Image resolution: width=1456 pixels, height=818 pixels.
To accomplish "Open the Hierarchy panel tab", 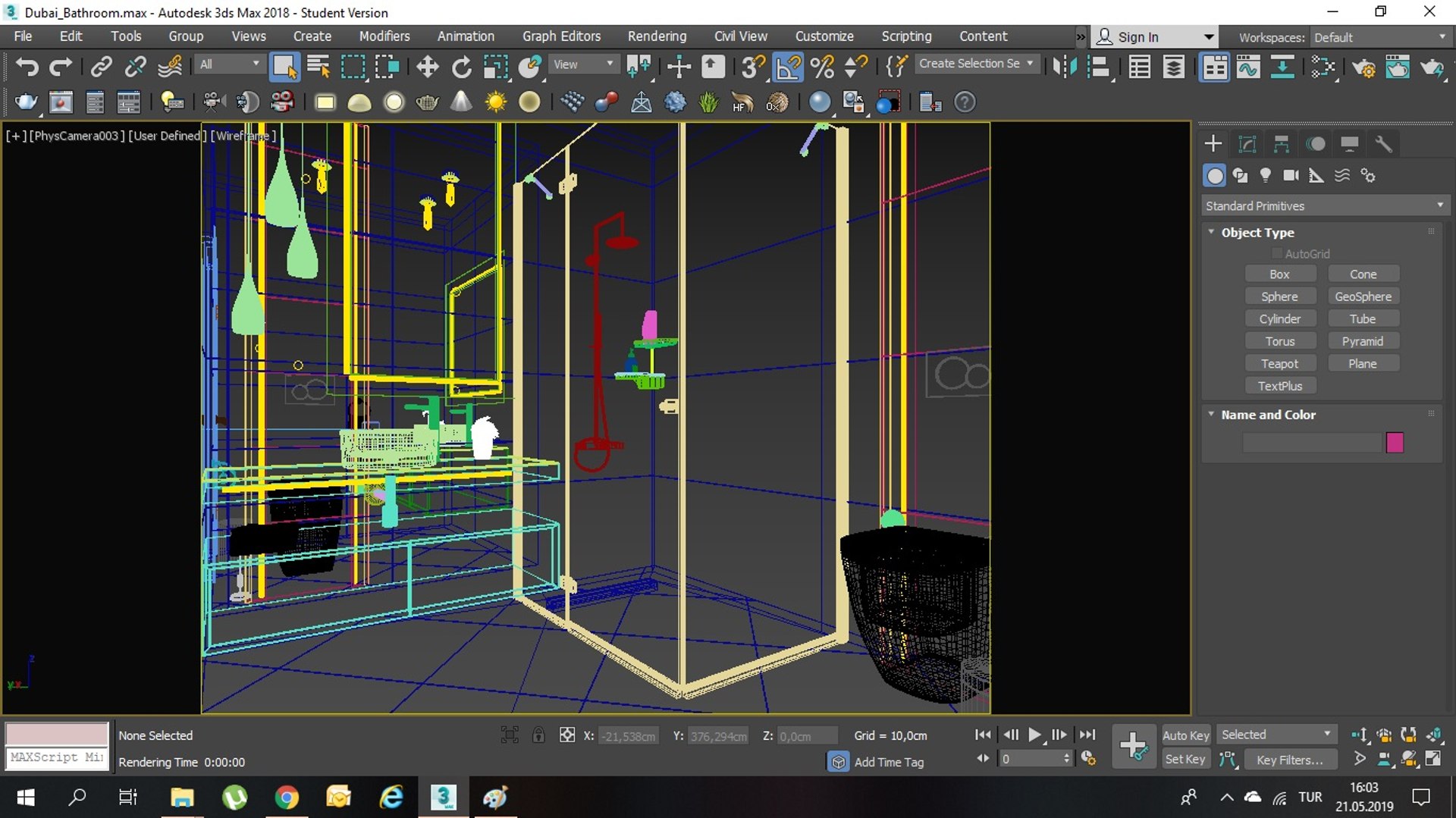I will click(1282, 143).
